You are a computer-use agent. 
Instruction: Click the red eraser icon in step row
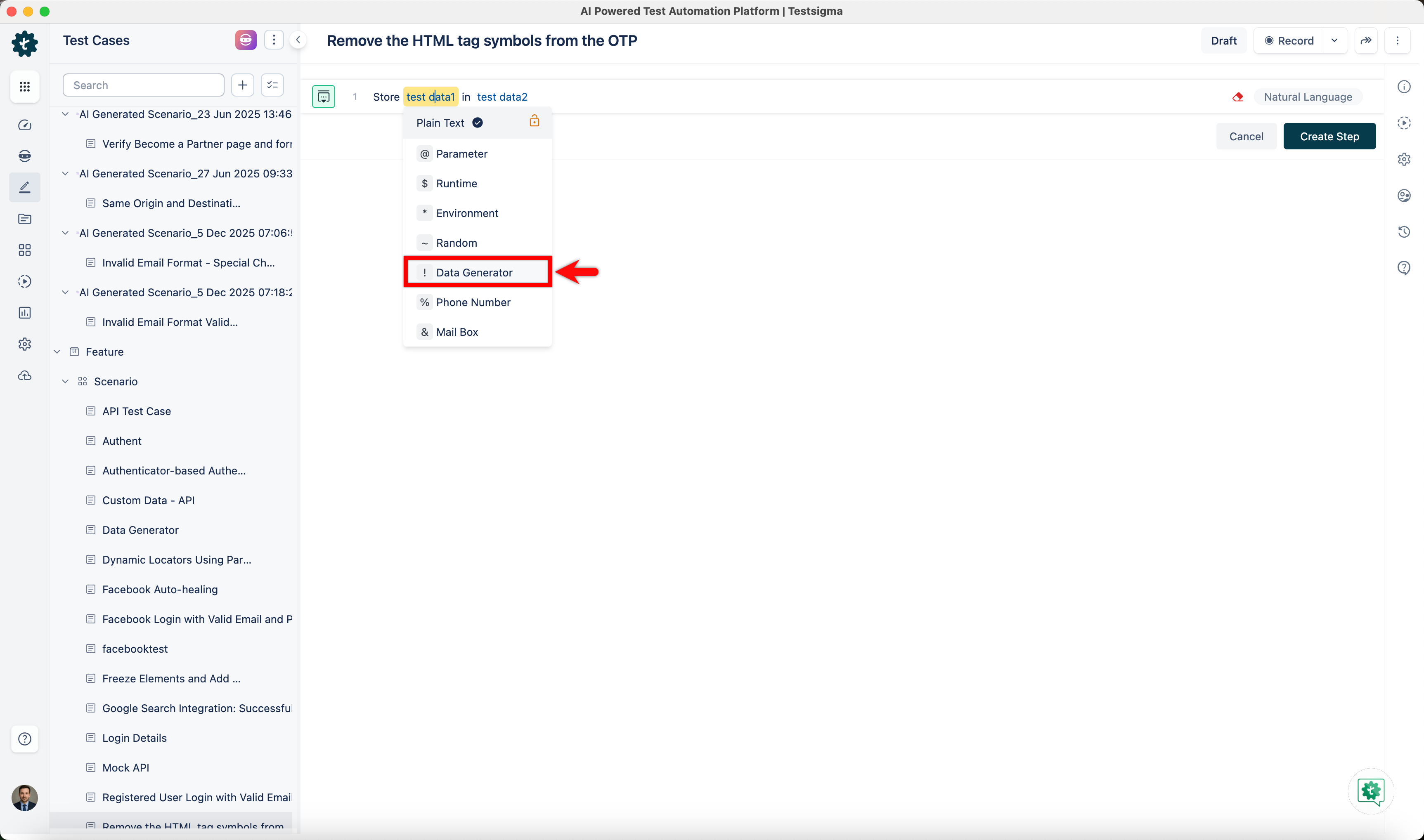pyautogui.click(x=1238, y=97)
